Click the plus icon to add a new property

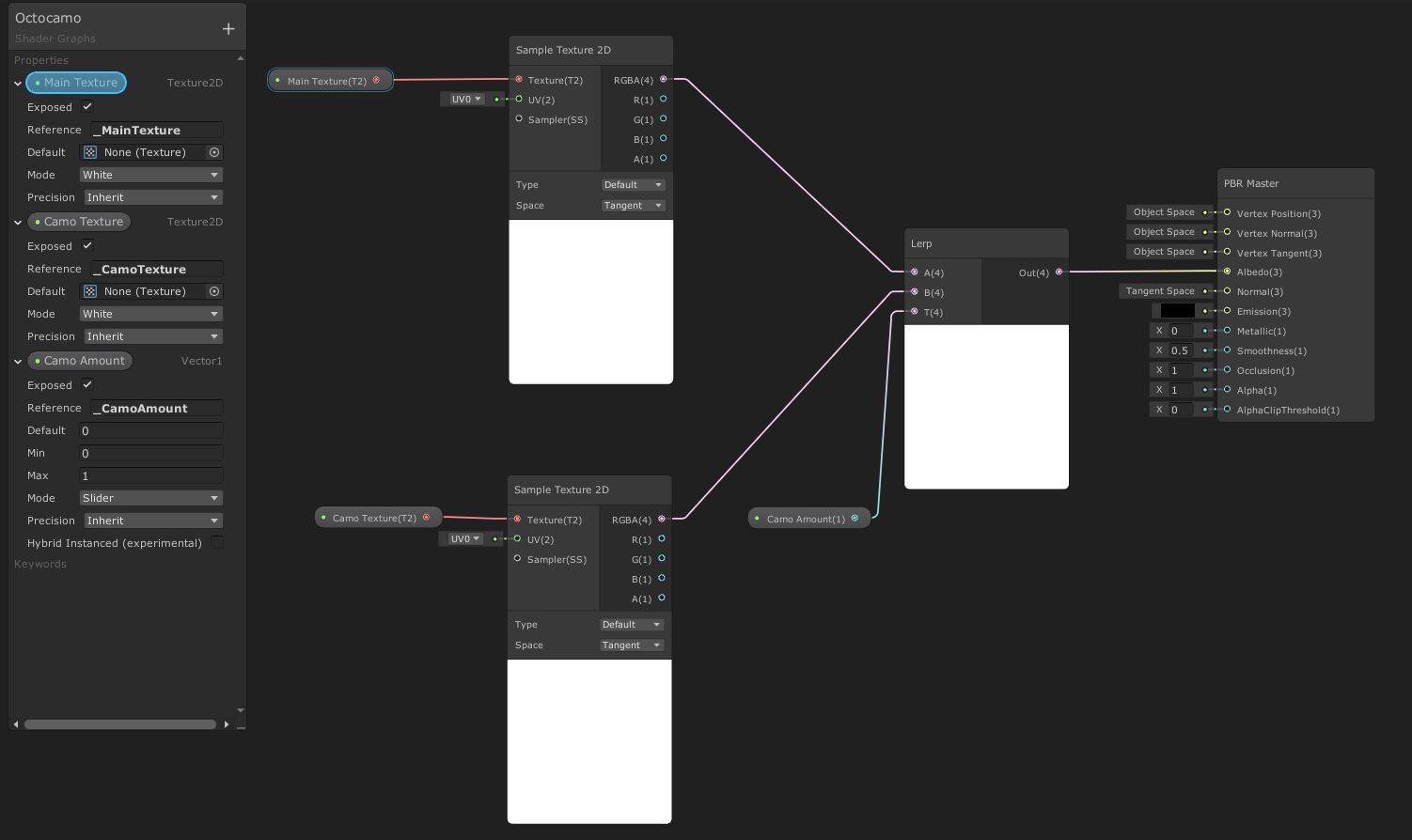point(228,28)
